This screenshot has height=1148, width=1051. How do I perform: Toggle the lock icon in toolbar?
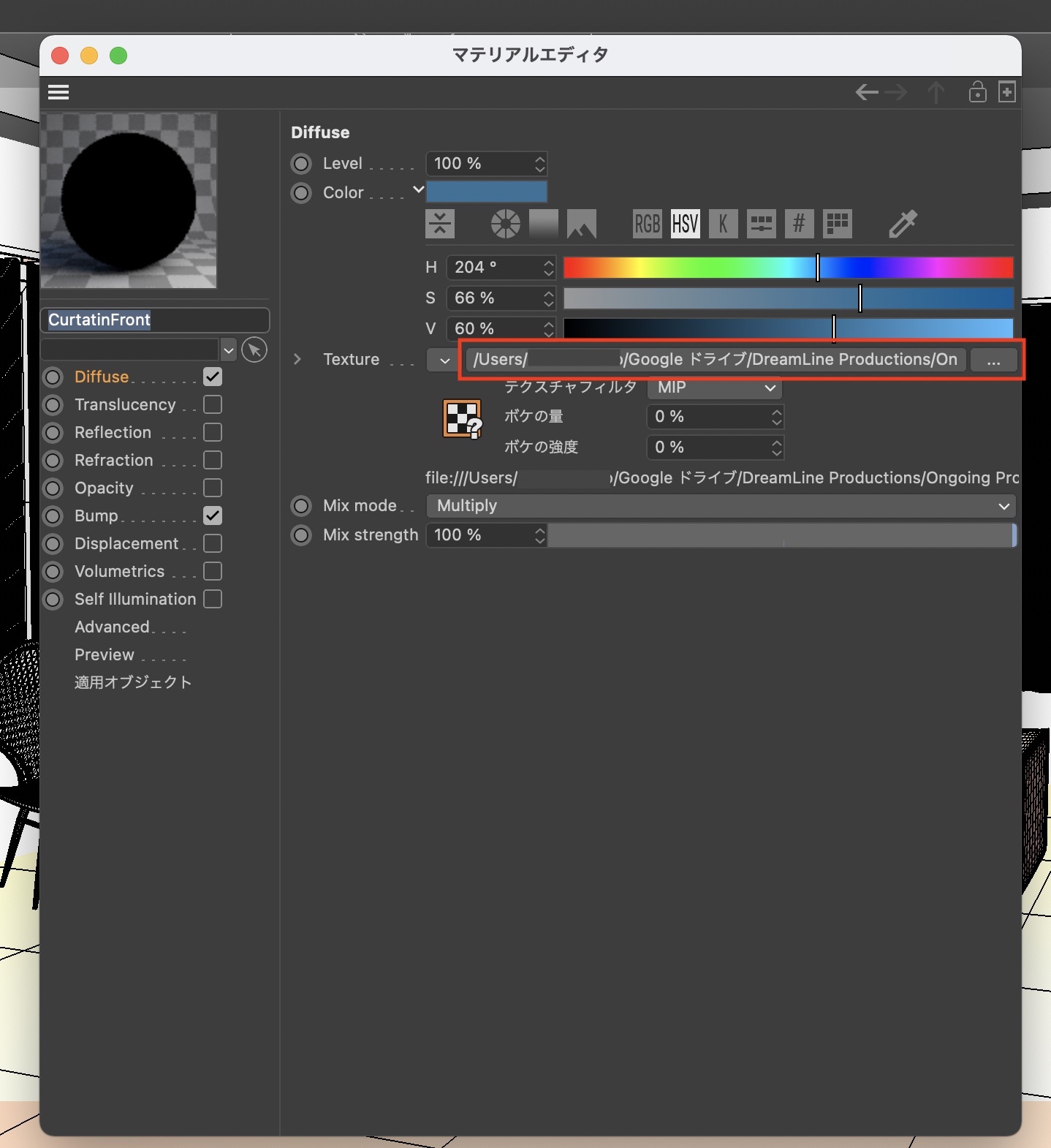click(977, 92)
